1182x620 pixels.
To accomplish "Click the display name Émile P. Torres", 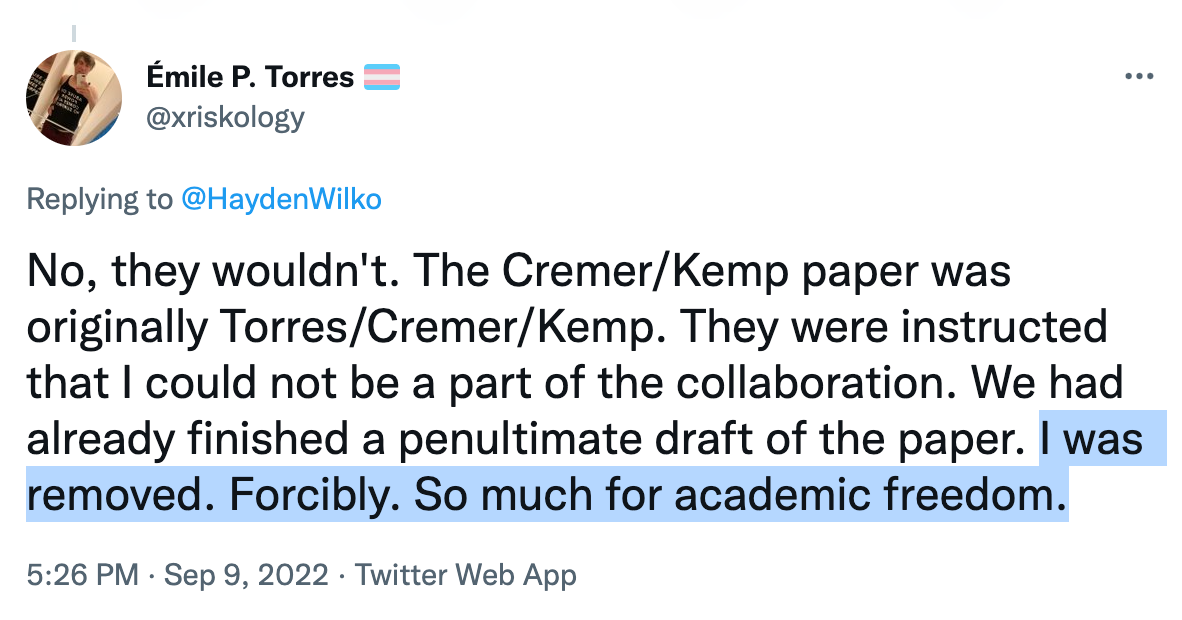I will [250, 76].
